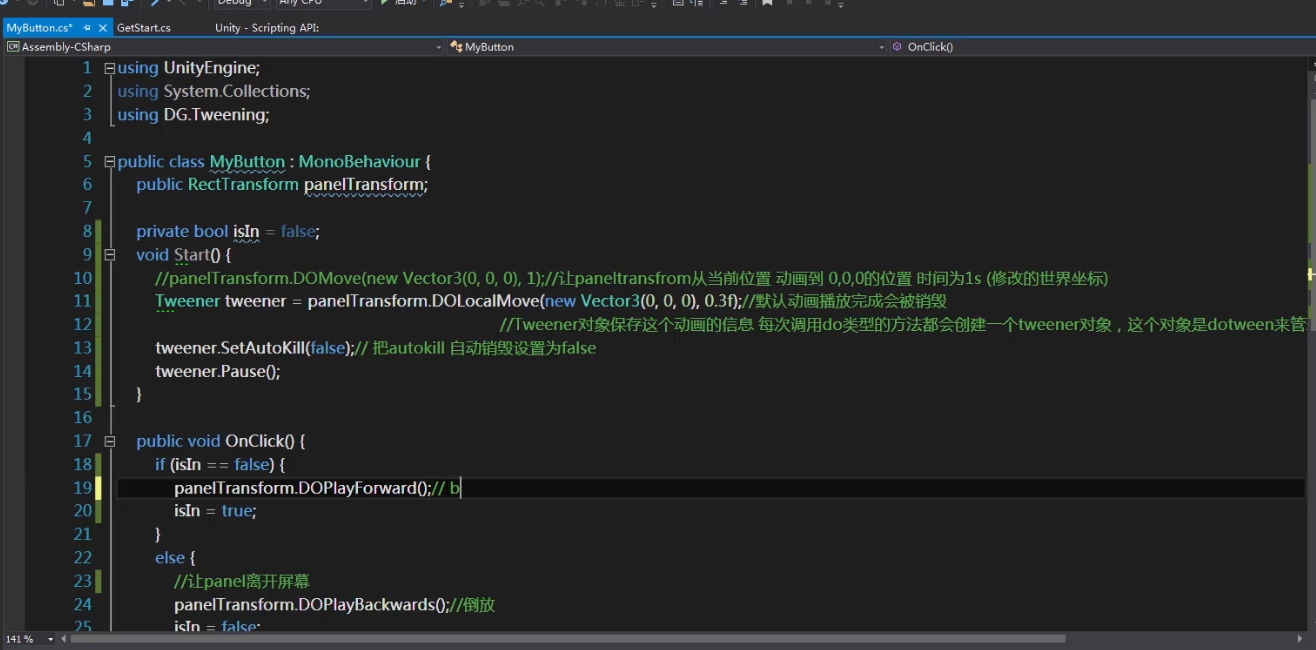Open the GetStart.cs tab

tap(143, 28)
